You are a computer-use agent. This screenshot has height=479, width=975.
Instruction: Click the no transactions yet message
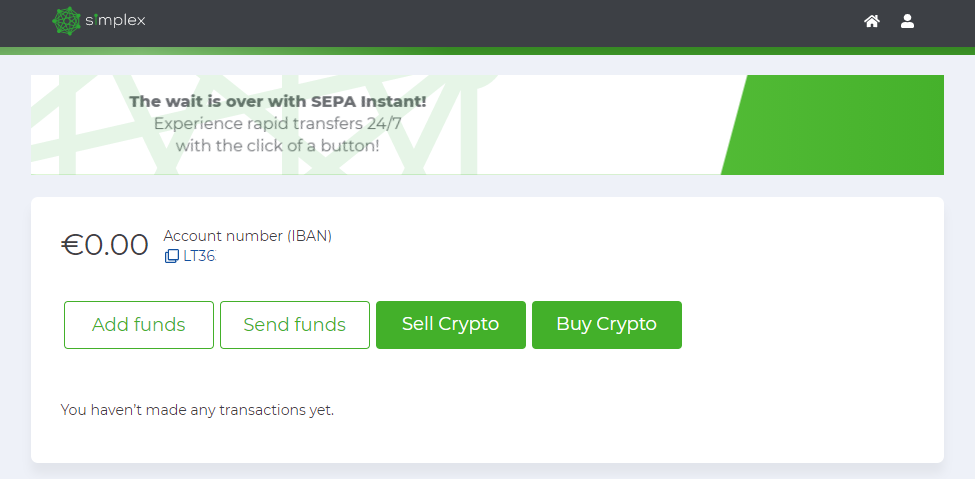[197, 410]
